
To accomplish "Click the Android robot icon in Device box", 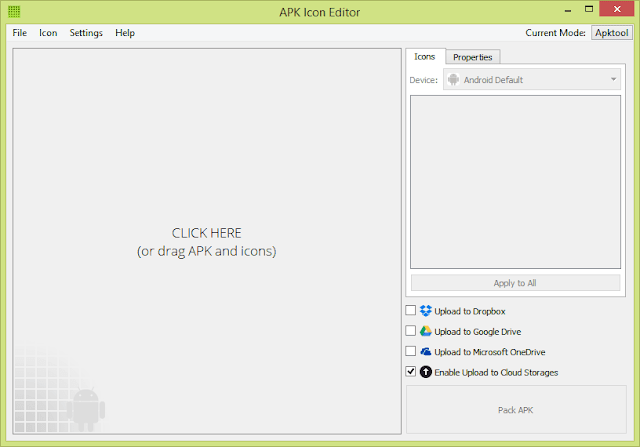I will (453, 80).
